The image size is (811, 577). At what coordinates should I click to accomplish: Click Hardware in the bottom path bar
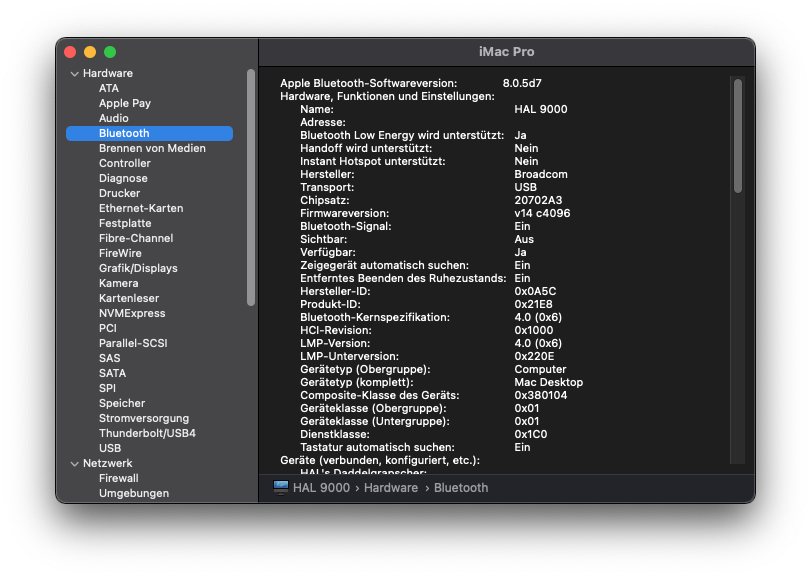(390, 488)
